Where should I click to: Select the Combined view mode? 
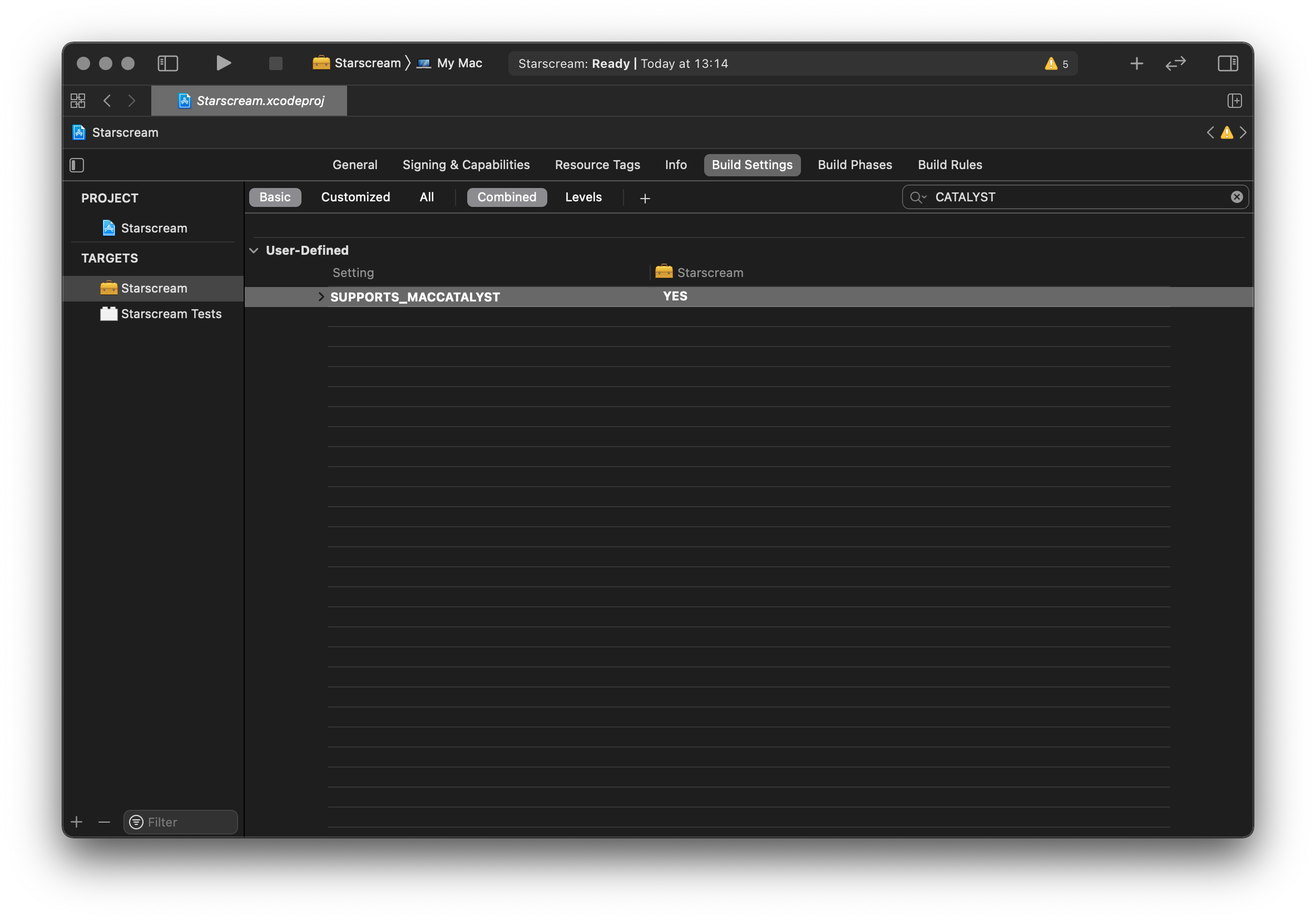tap(507, 197)
